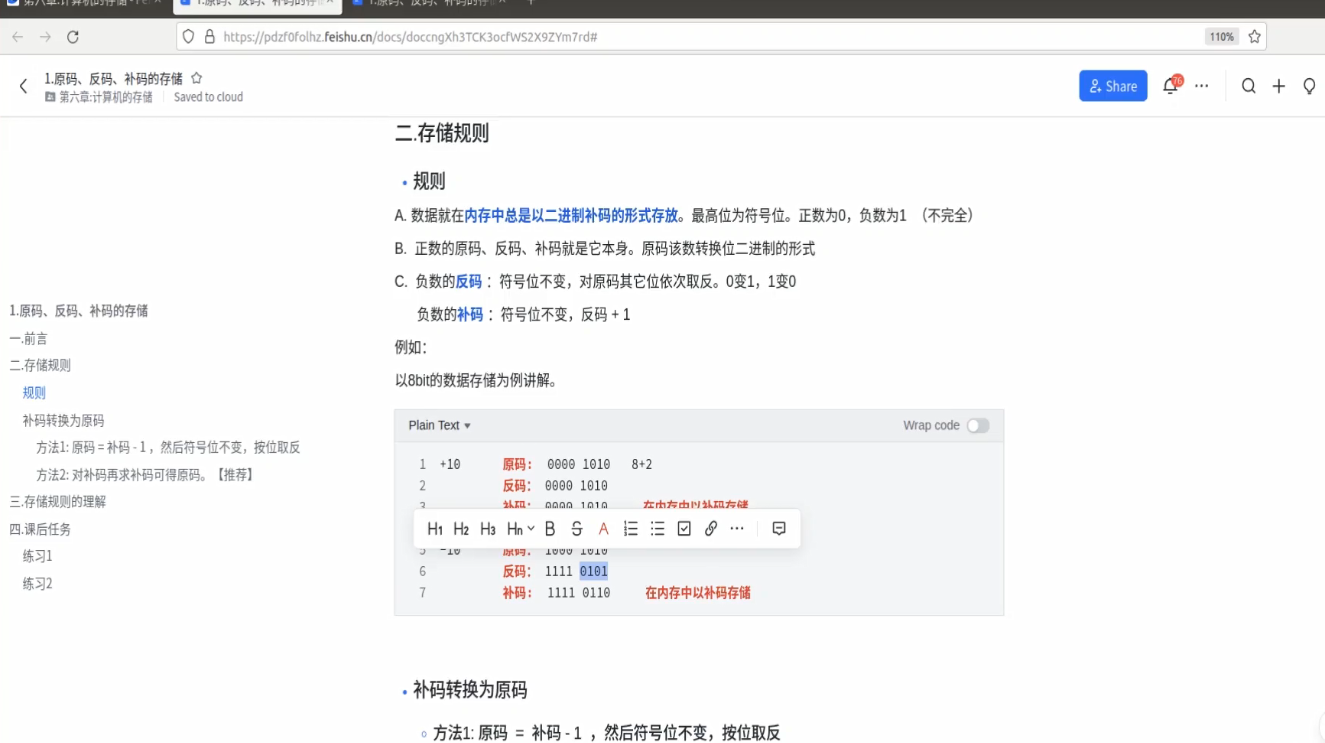
Task: Apply Heading 1 from the floating toolbar
Action: pos(435,528)
